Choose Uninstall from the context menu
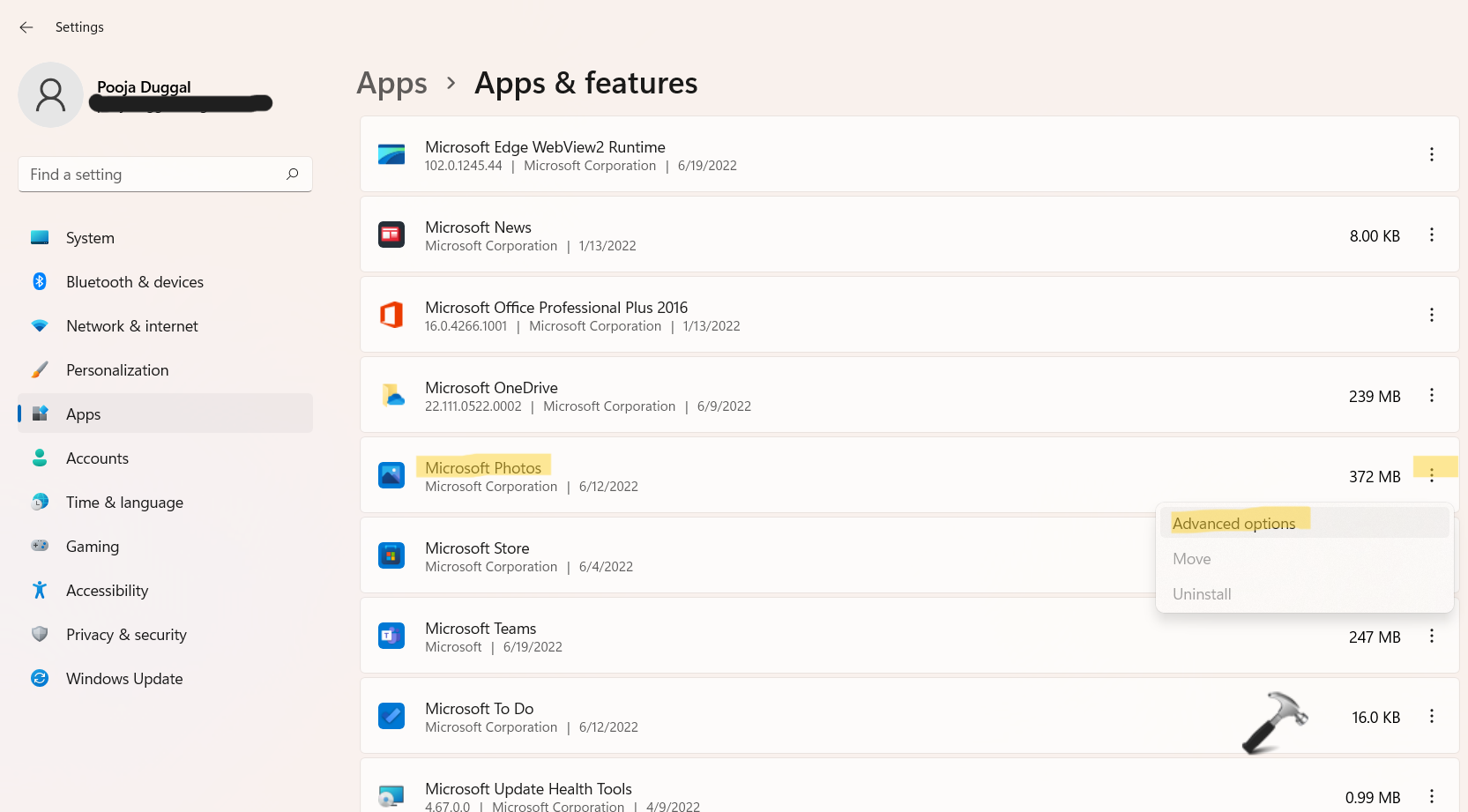Screen dimensions: 1468x812 1202,593
